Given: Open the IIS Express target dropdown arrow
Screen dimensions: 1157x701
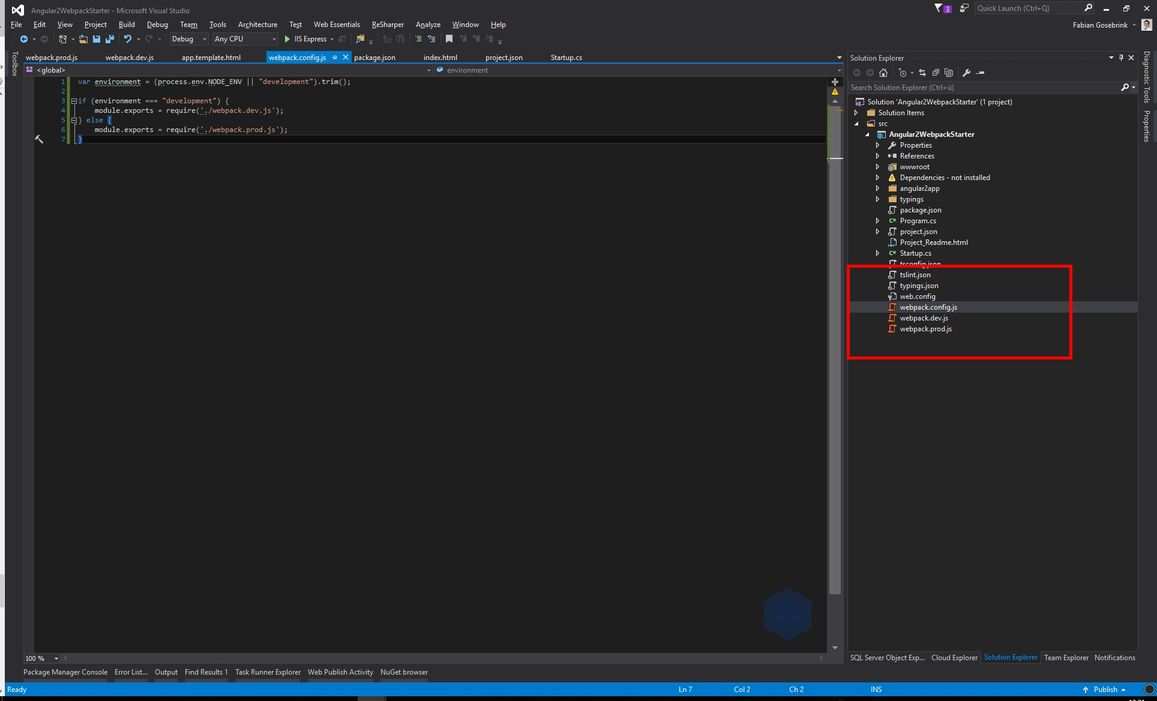Looking at the screenshot, I should click(332, 39).
